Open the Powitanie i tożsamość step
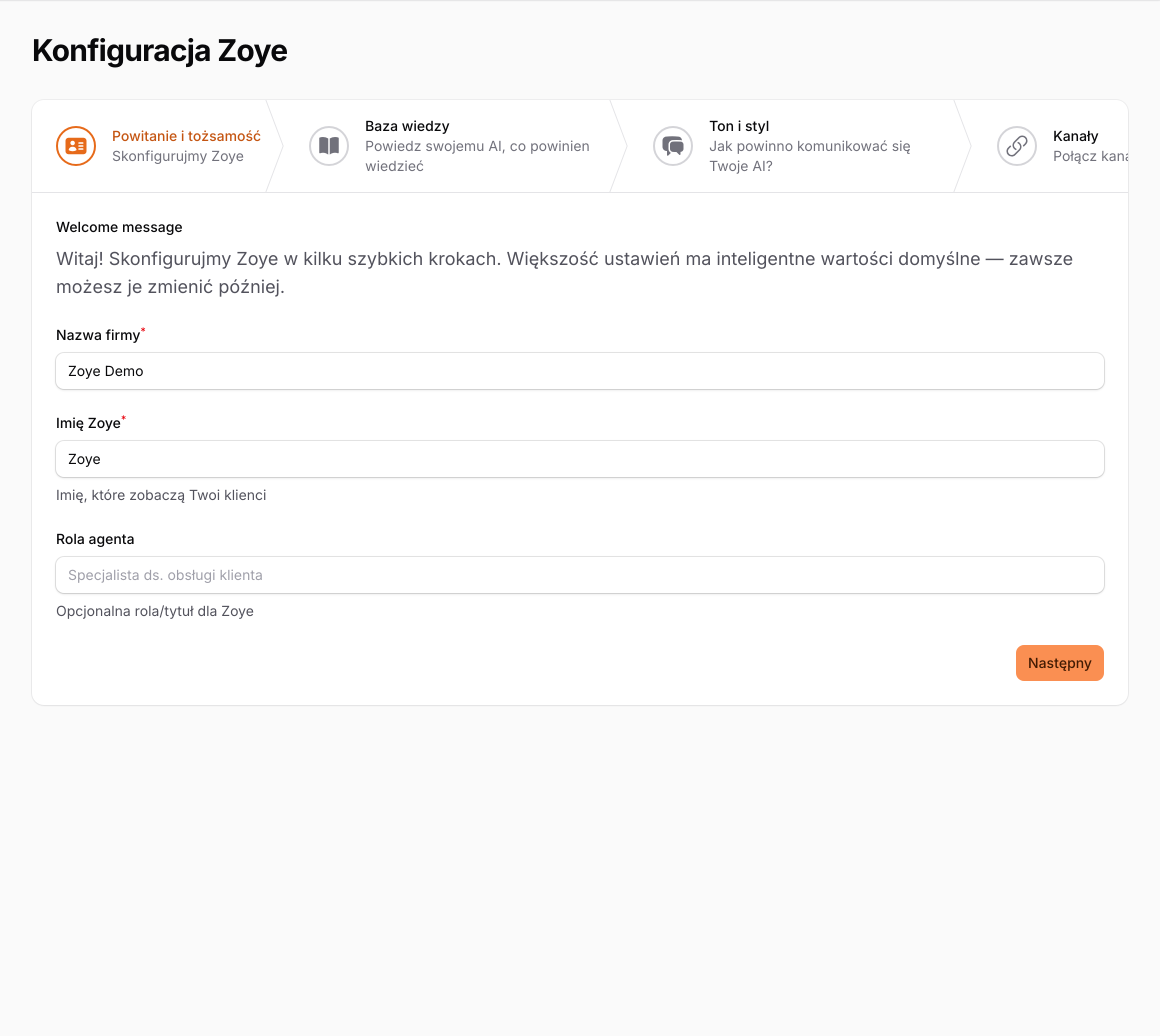This screenshot has width=1160, height=1036. point(157,146)
